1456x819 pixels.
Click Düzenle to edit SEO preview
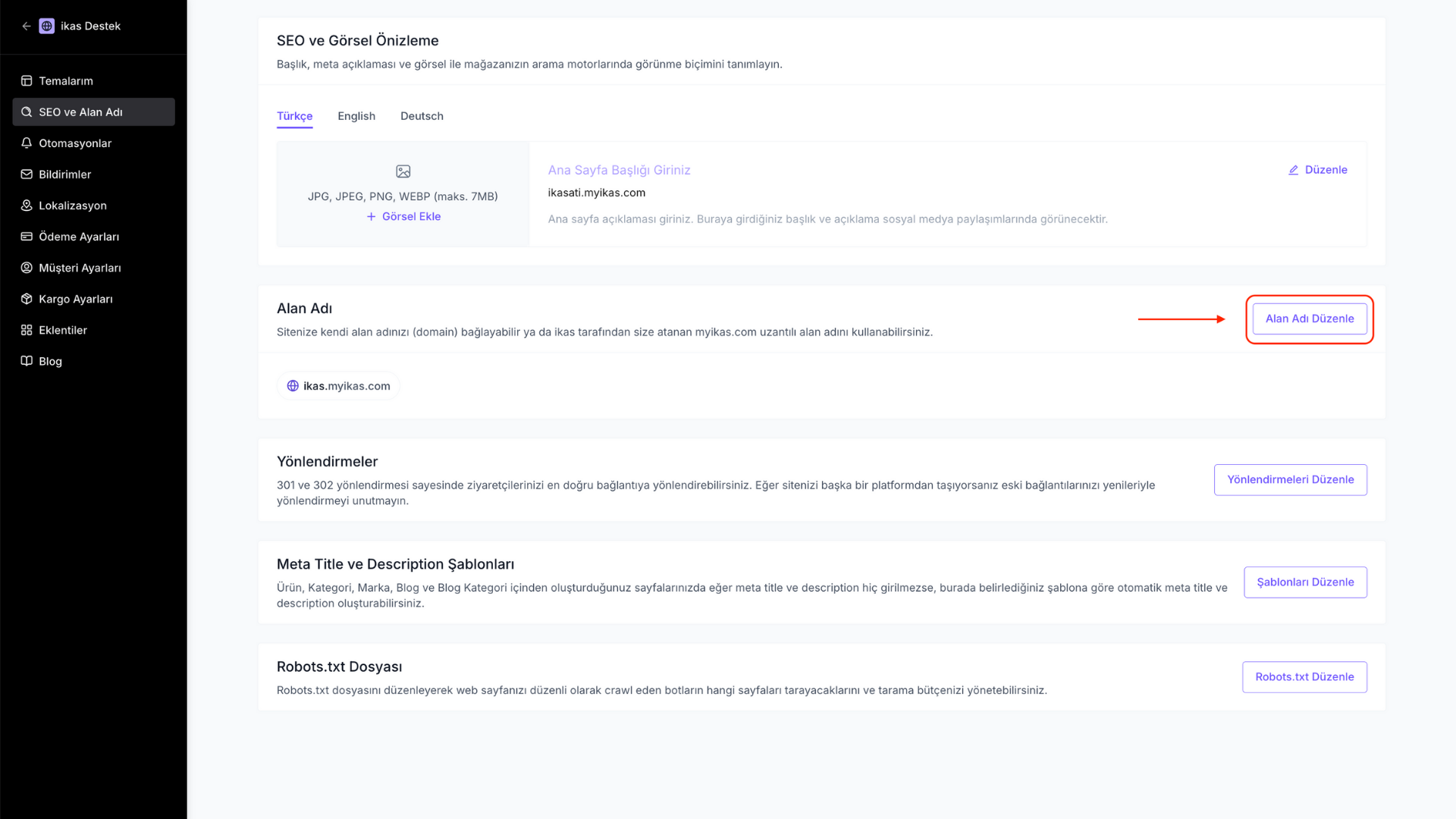coord(1318,170)
